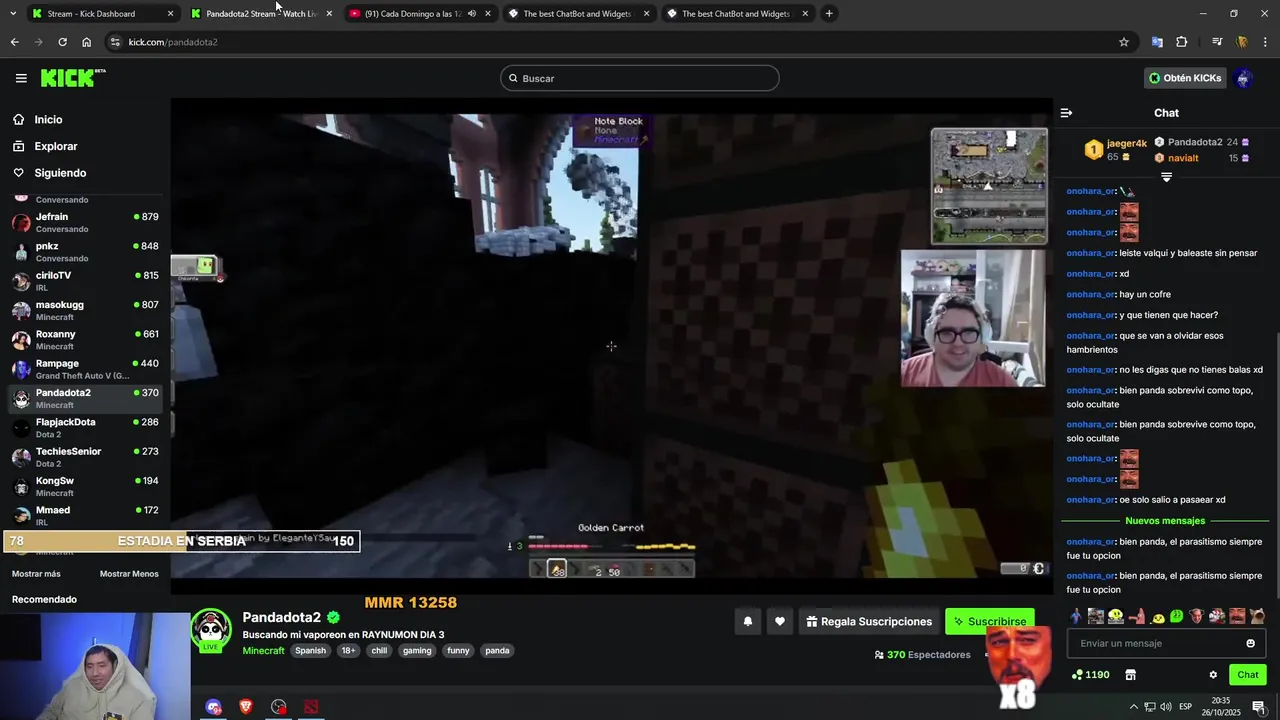Open Siguiendo in the sidebar
This screenshot has height=720, width=1280.
pyautogui.click(x=60, y=173)
